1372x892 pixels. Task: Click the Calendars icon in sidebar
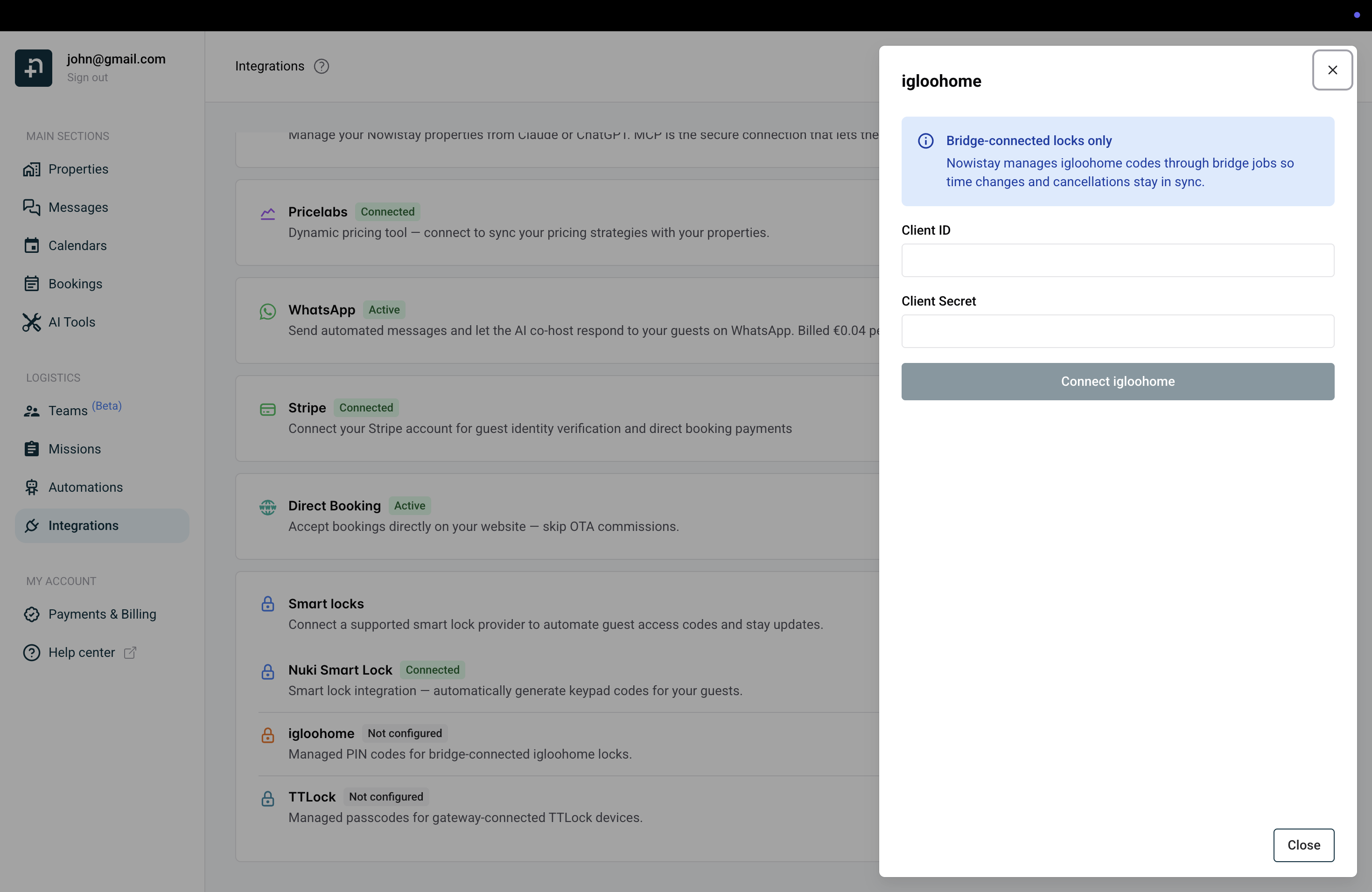click(x=32, y=245)
